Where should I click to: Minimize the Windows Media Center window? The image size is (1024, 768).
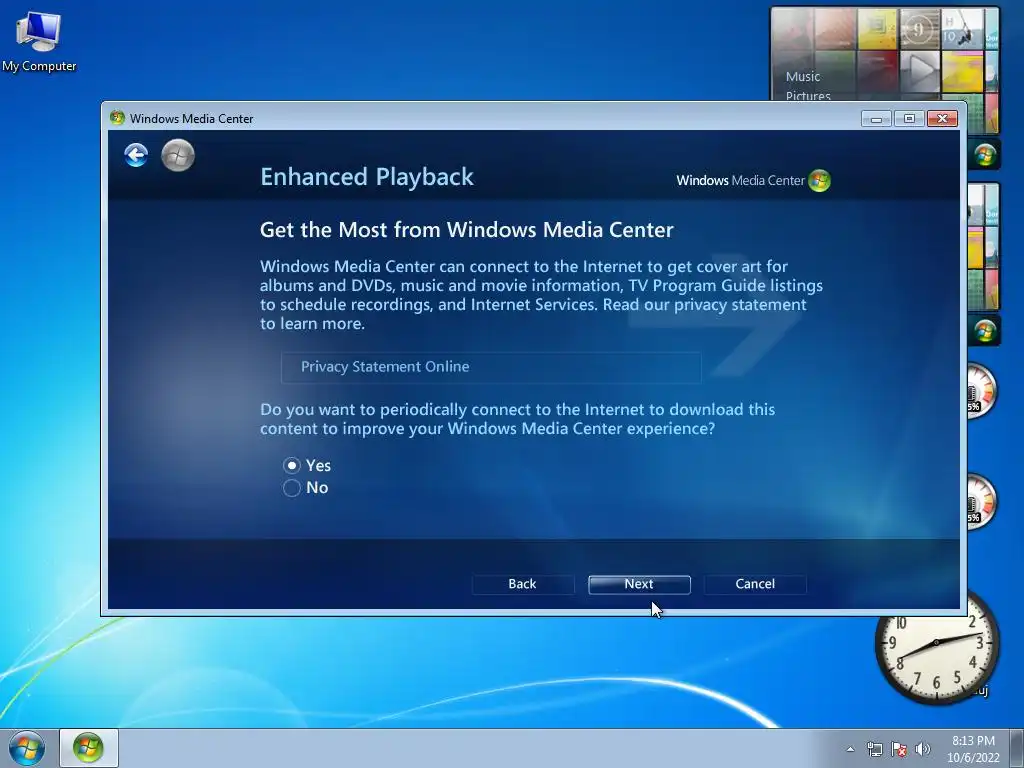click(876, 118)
